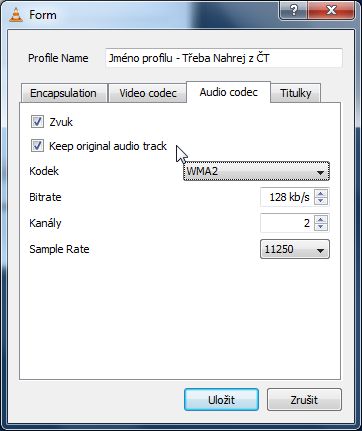The image size is (362, 431).
Task: Decrease Bitrate with the down arrow
Action: 321,201
